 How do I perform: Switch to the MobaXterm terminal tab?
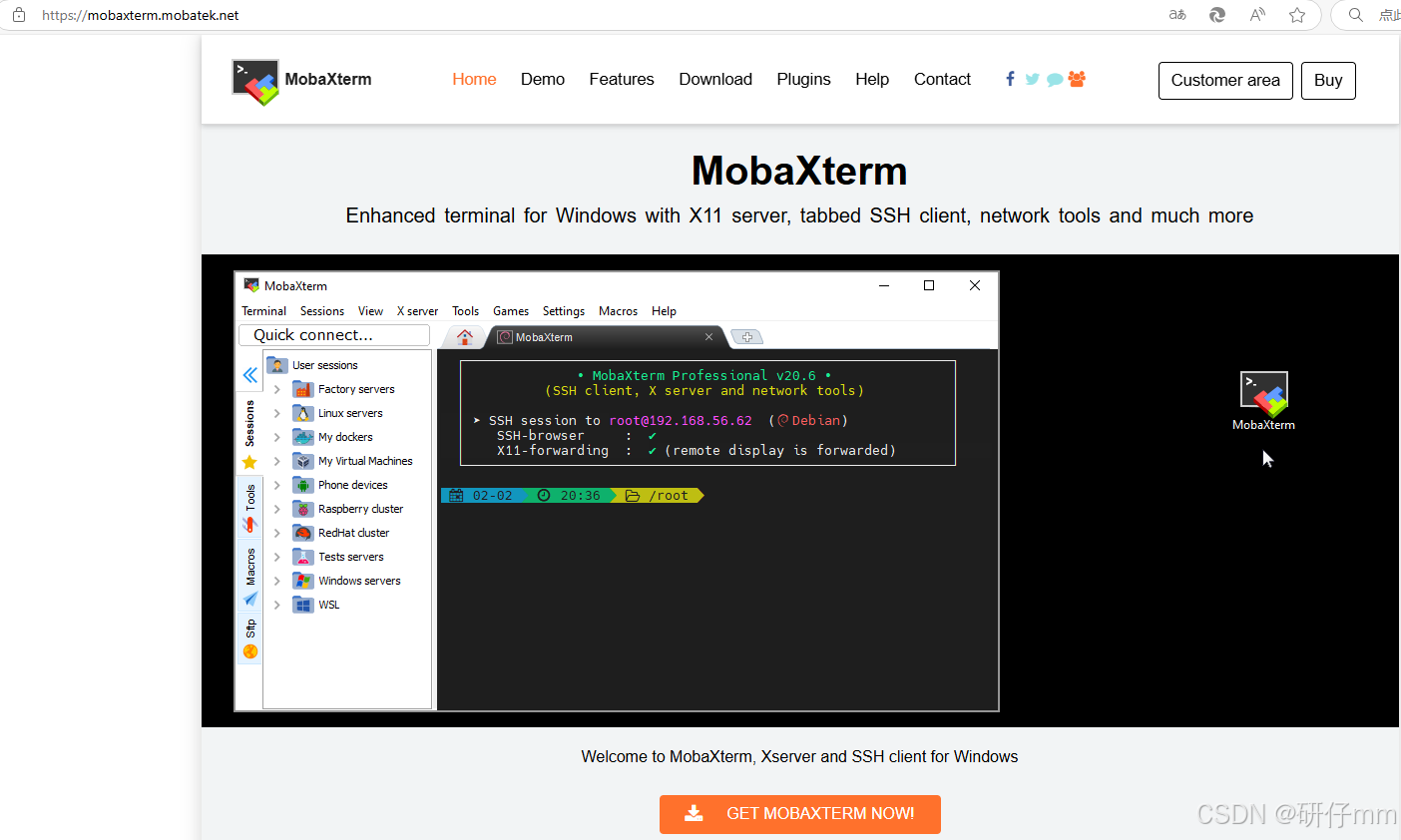point(542,337)
